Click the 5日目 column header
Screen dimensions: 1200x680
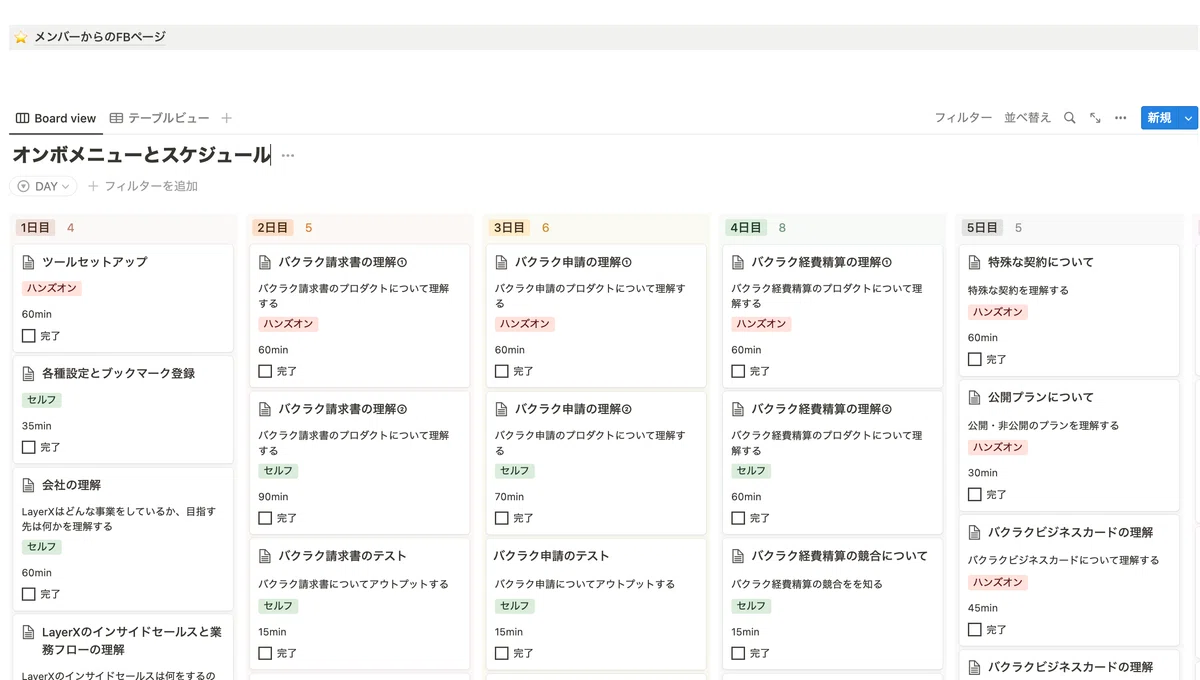(981, 228)
